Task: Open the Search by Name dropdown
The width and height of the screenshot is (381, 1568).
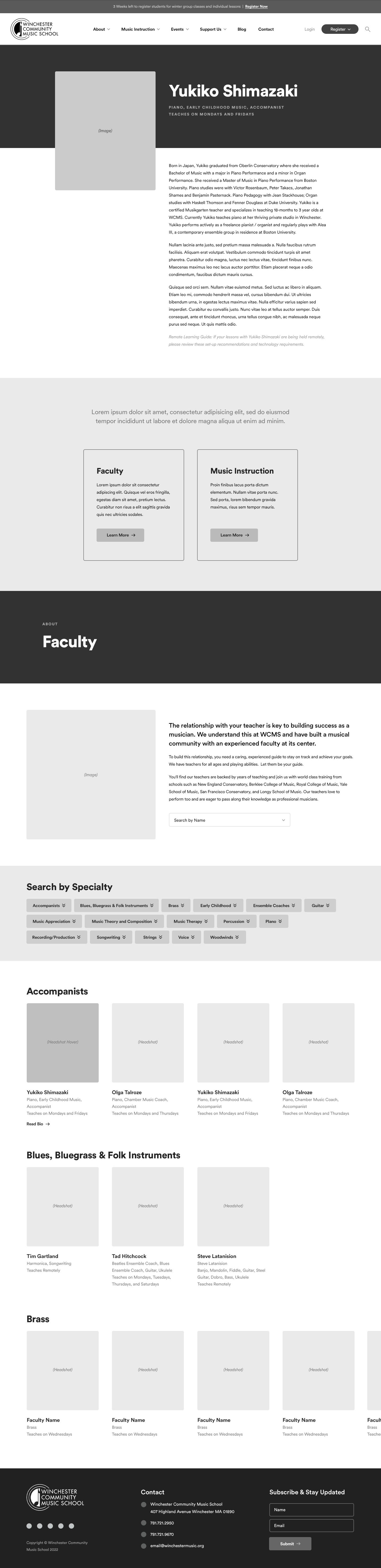Action: point(229,820)
